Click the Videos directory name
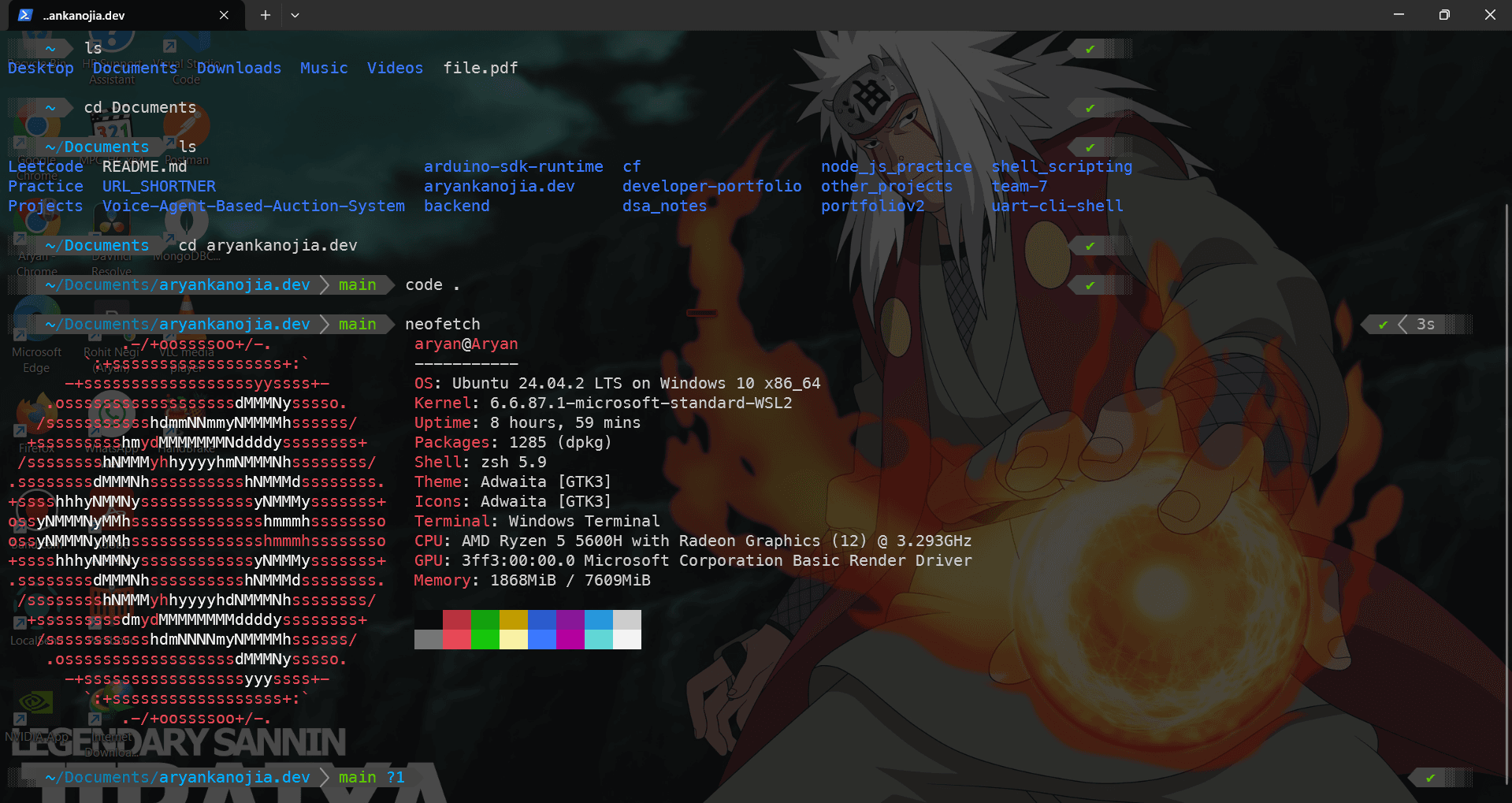Image resolution: width=1512 pixels, height=803 pixels. coord(395,68)
